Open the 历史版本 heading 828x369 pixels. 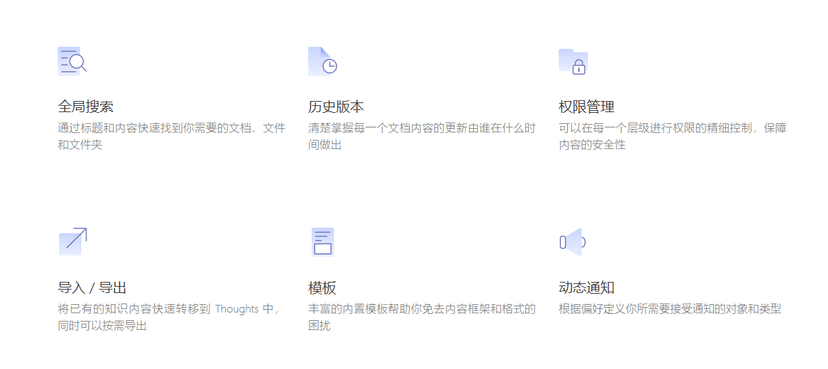pyautogui.click(x=336, y=107)
